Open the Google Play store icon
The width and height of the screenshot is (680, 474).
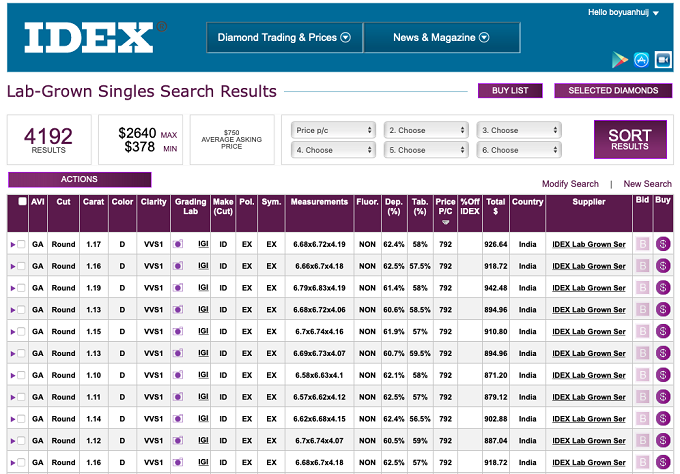tap(620, 60)
